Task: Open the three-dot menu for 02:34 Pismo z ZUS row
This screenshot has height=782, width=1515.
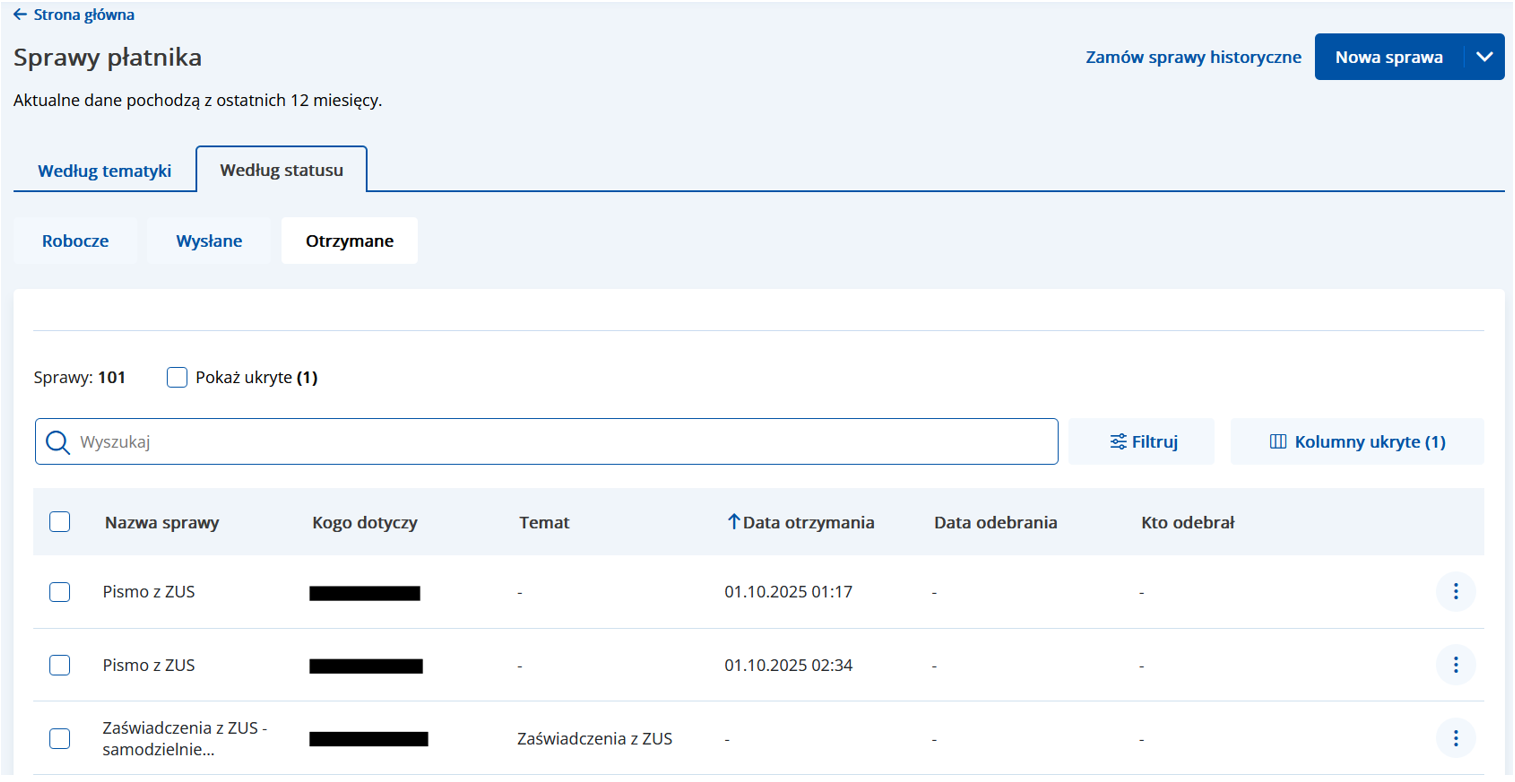Action: (1455, 665)
